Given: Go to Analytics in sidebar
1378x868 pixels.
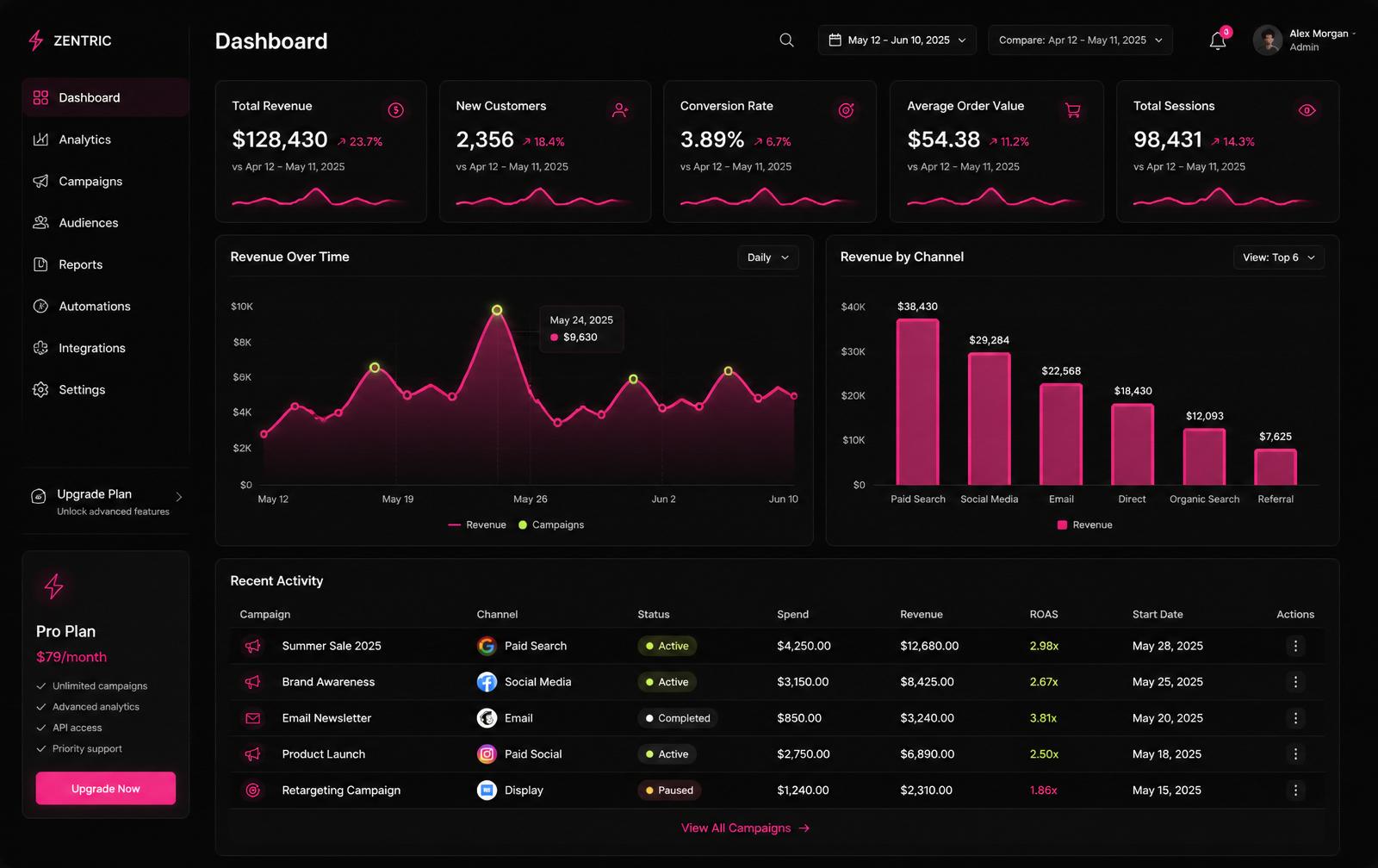Looking at the screenshot, I should click(x=105, y=139).
